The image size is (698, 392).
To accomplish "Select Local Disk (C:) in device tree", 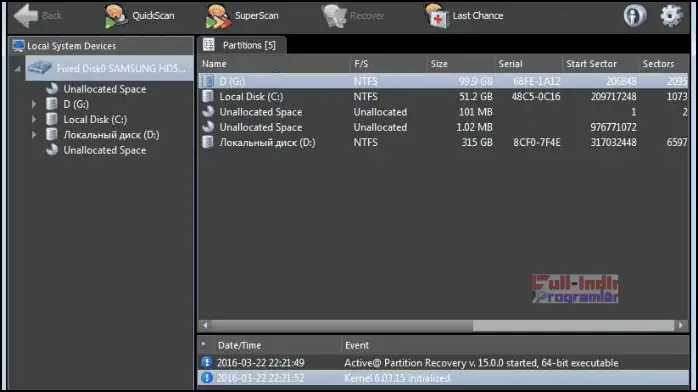I will coord(95,119).
